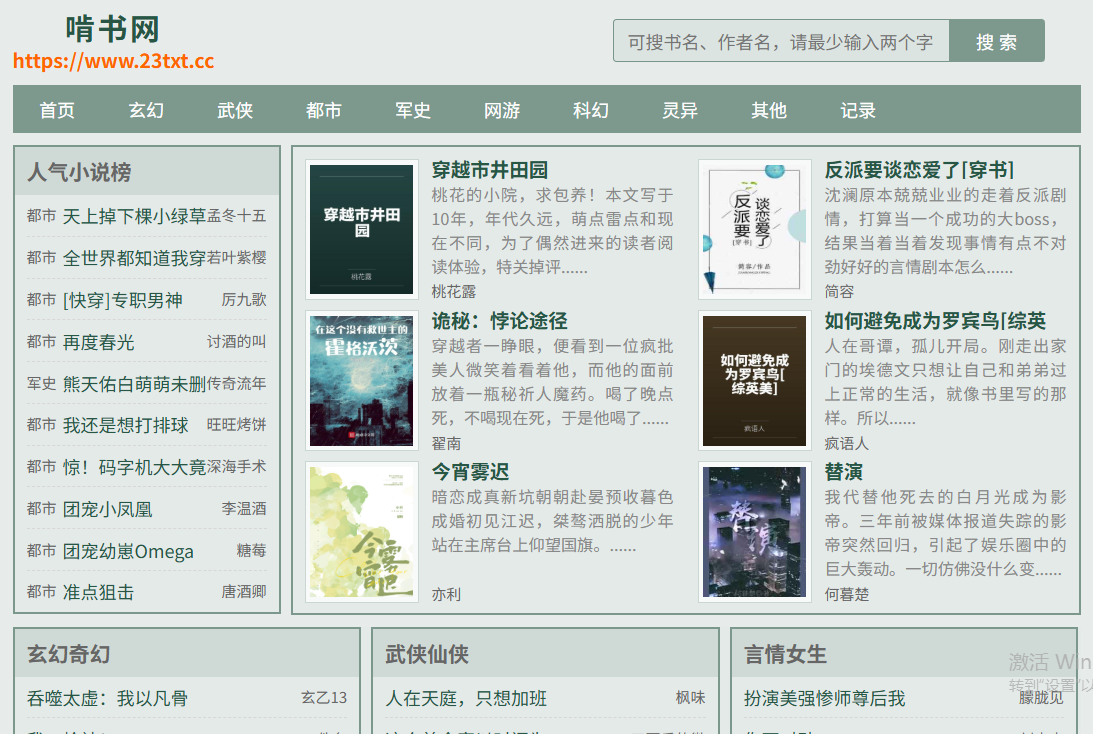Click the 今宵雾迟 cover thumbnail
The image size is (1093, 734).
(362, 532)
